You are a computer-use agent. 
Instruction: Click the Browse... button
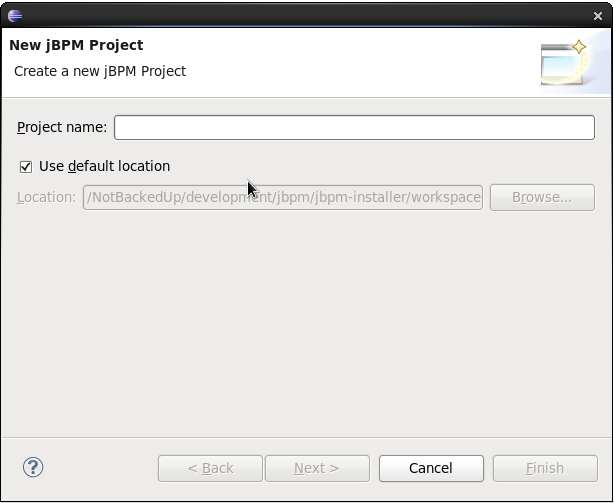click(x=542, y=197)
